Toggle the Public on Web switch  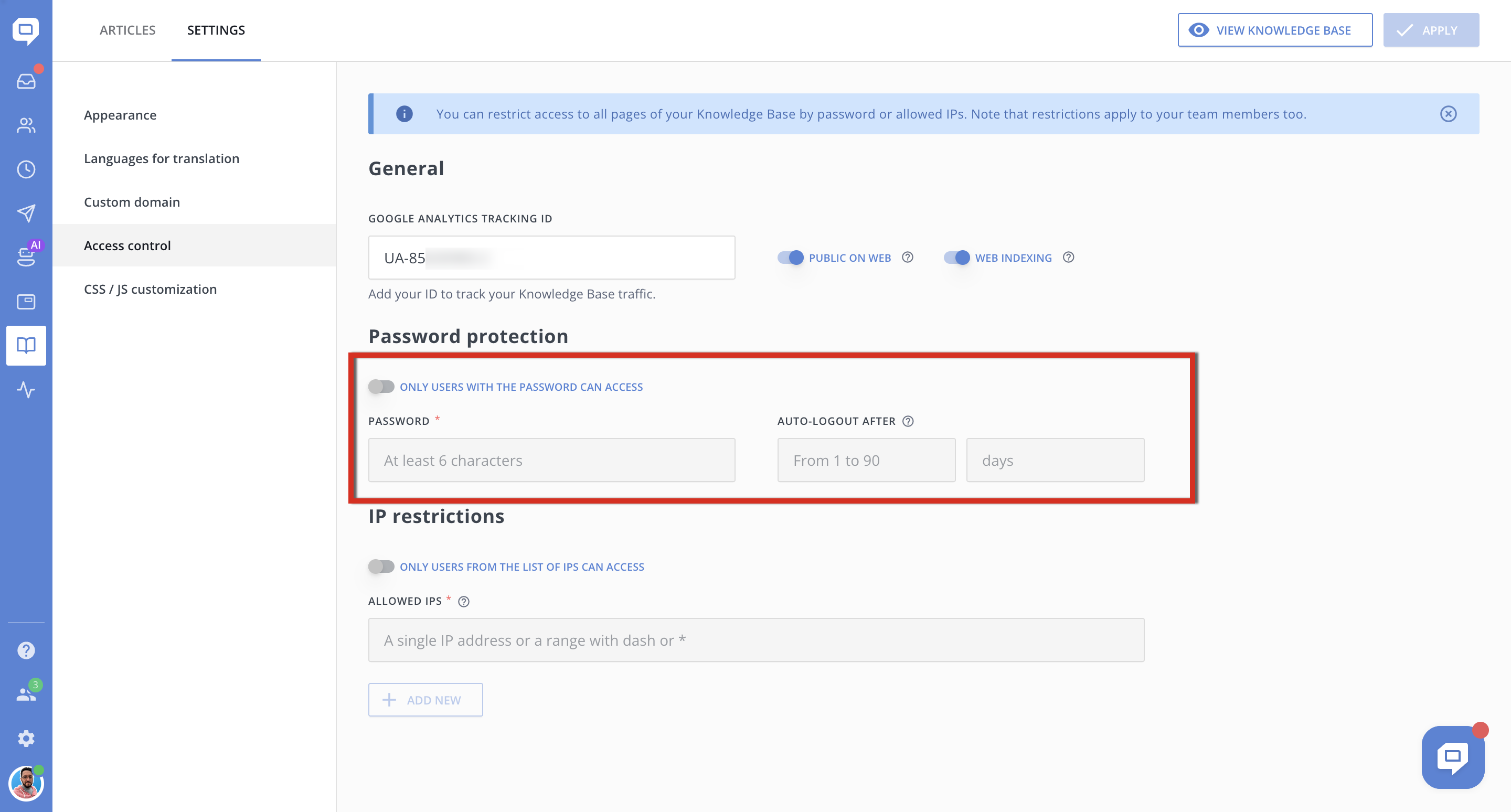pyautogui.click(x=790, y=258)
